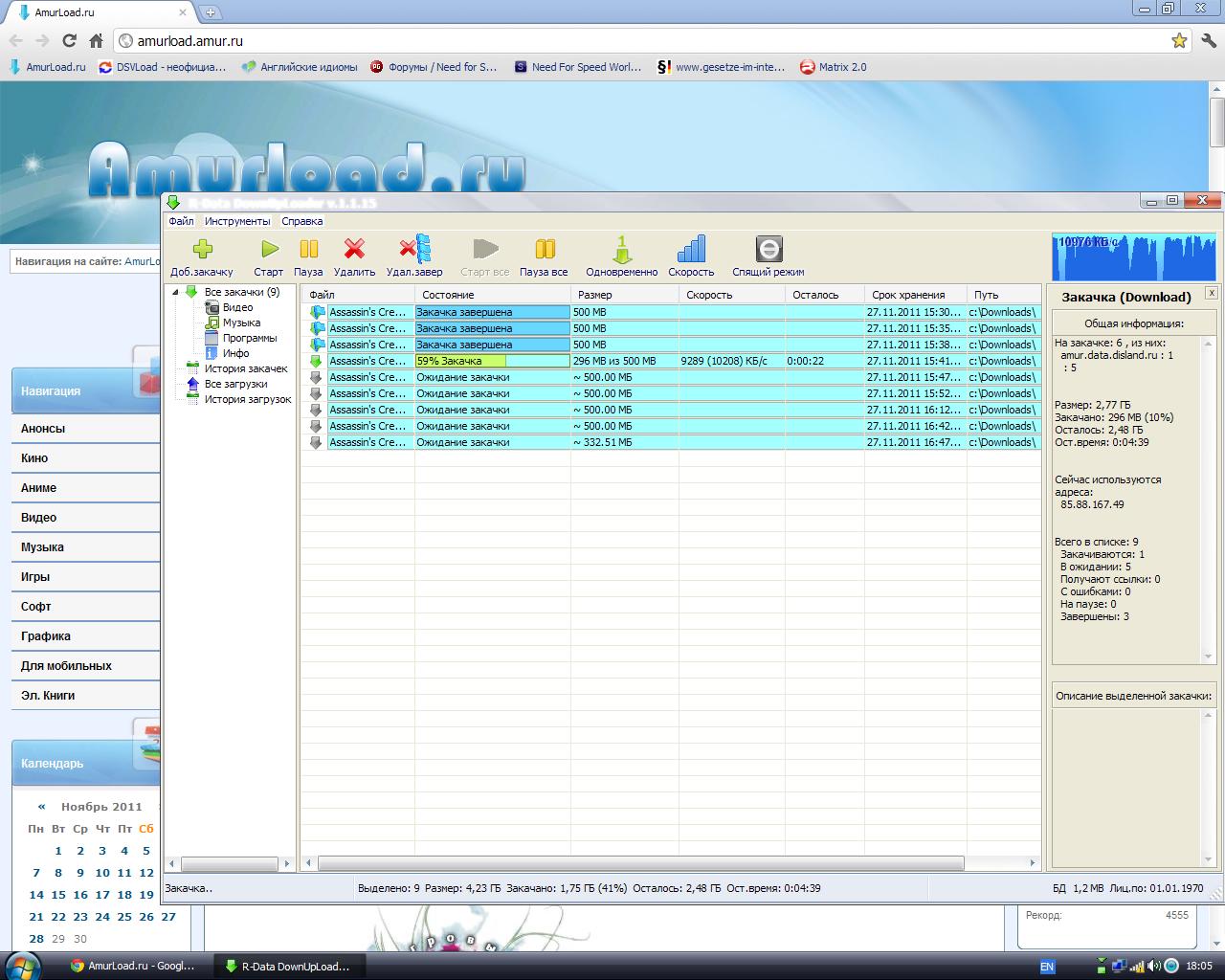
Task: Click the Программы category icon in tree
Action: coord(212,338)
